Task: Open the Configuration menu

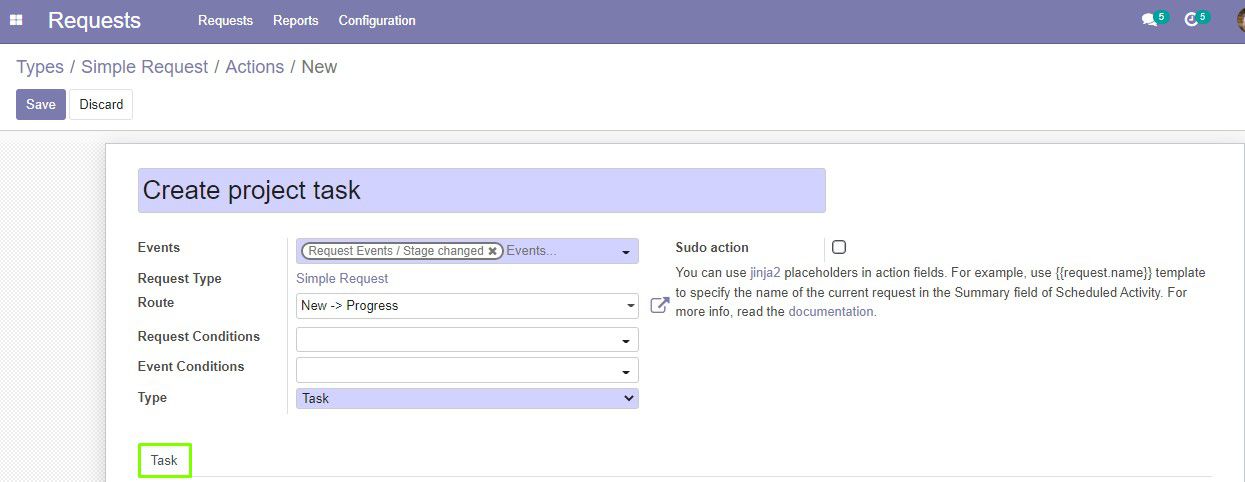Action: point(377,20)
